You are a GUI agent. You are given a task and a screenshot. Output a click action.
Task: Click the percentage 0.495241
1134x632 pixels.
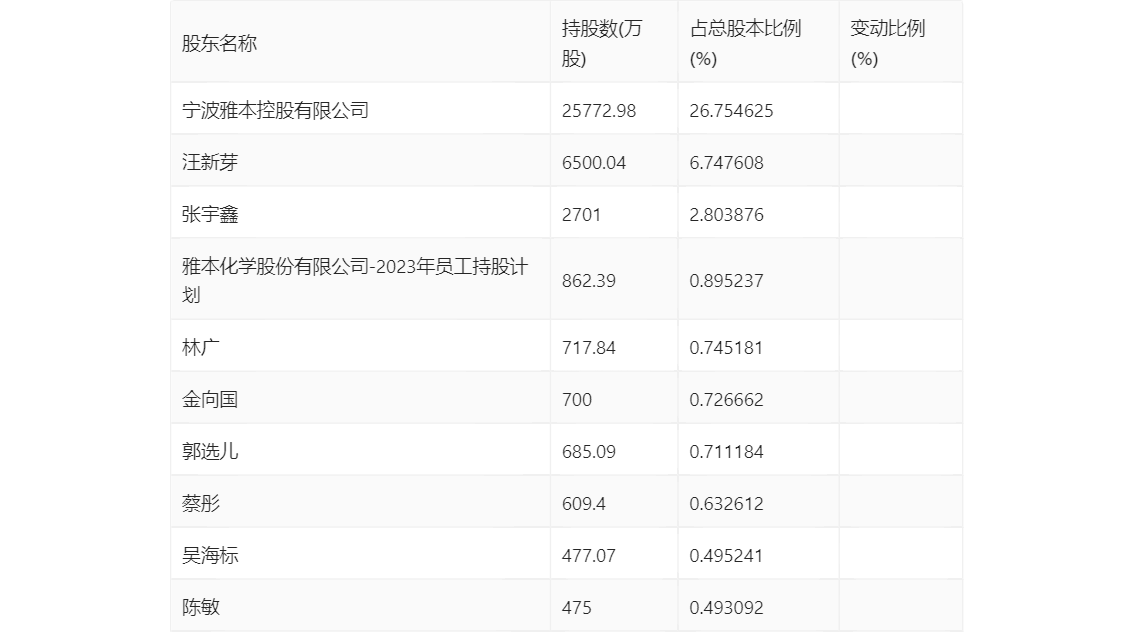tap(726, 556)
